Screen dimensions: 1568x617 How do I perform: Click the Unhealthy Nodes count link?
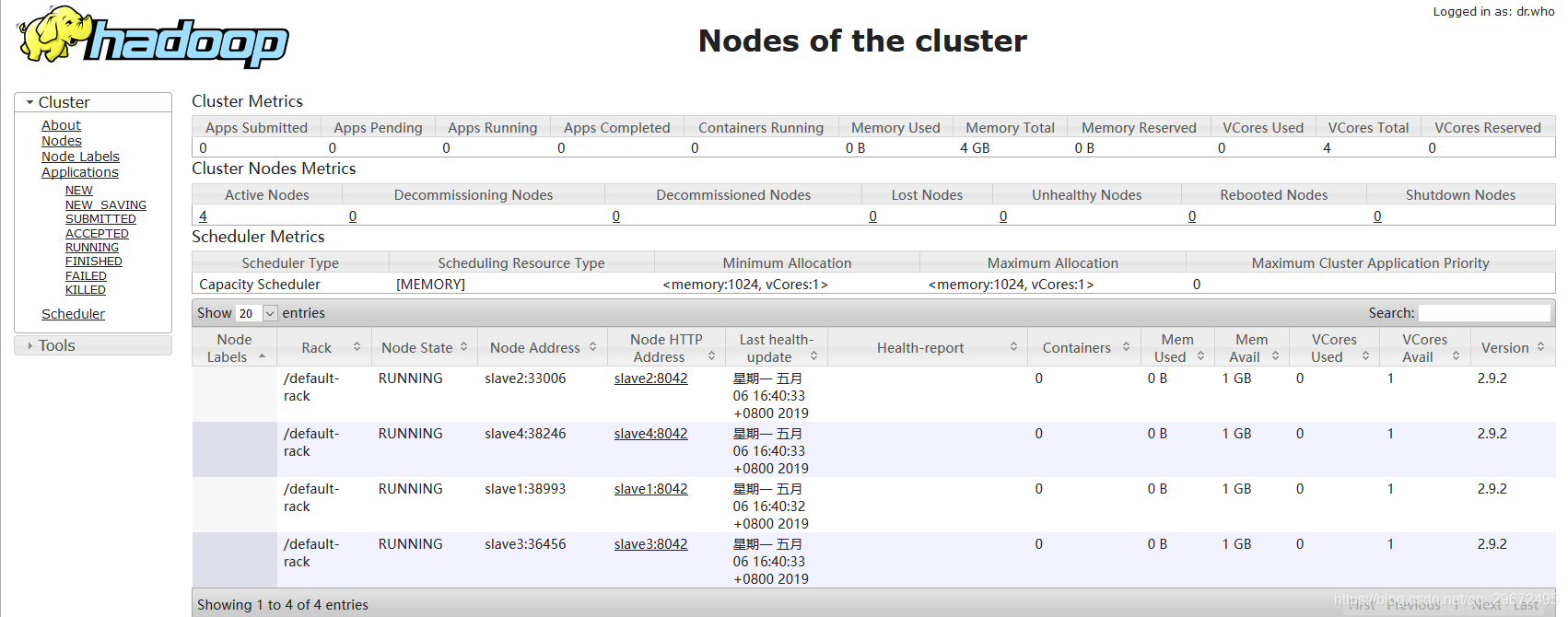[x=1003, y=216]
